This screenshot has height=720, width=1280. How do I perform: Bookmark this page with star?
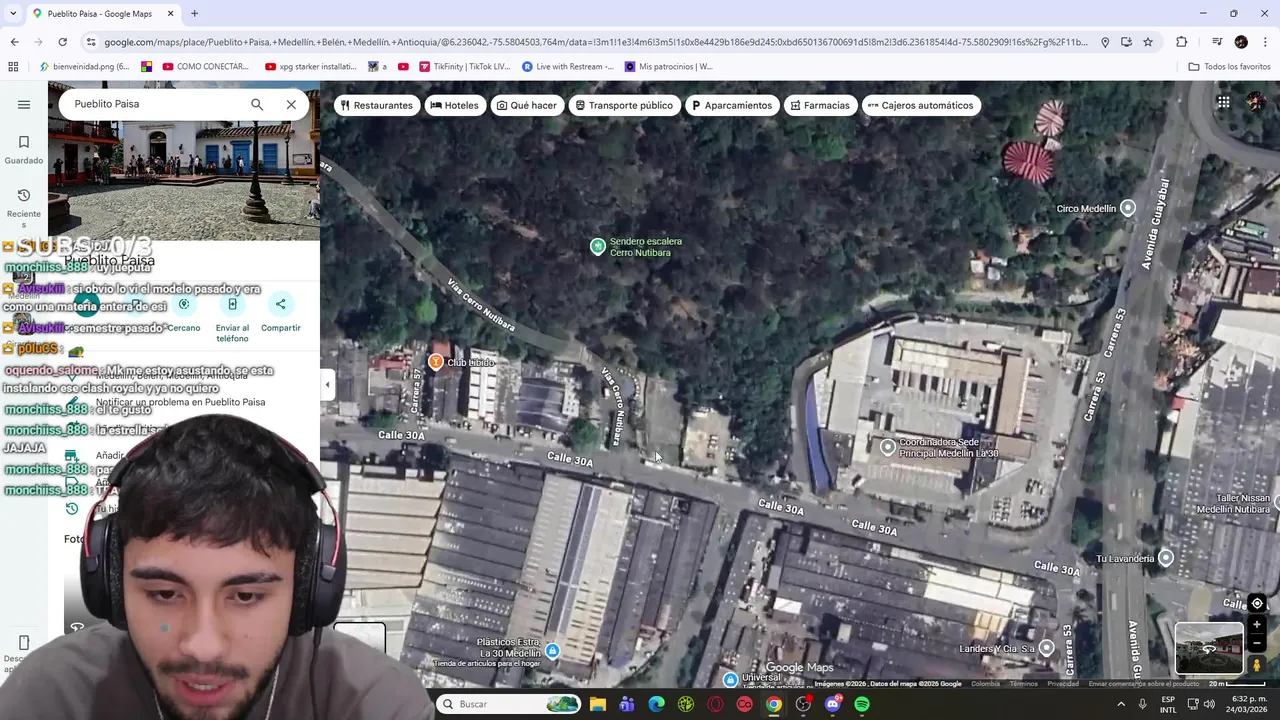(1148, 42)
